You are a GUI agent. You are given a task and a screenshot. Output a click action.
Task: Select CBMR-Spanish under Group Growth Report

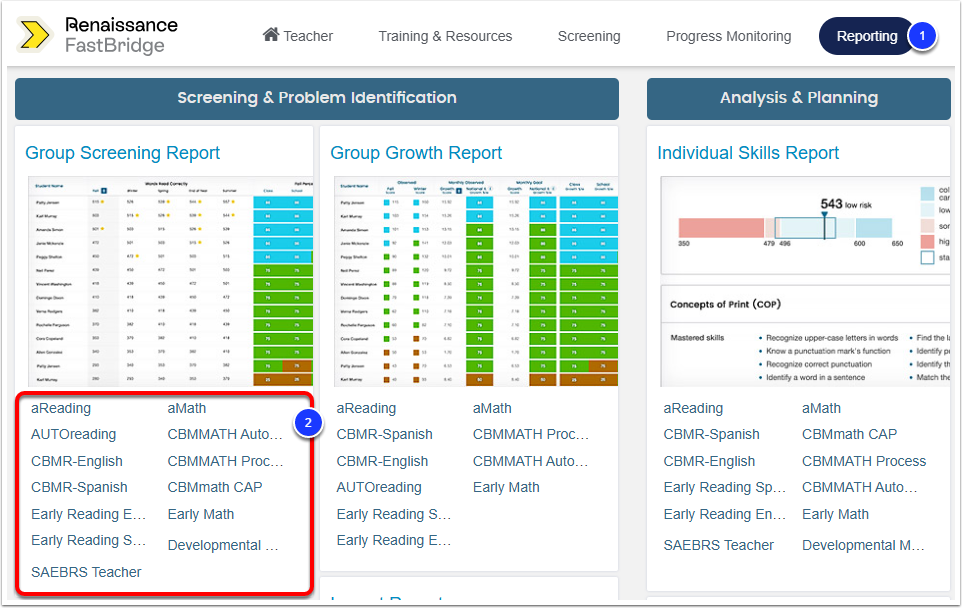[384, 435]
